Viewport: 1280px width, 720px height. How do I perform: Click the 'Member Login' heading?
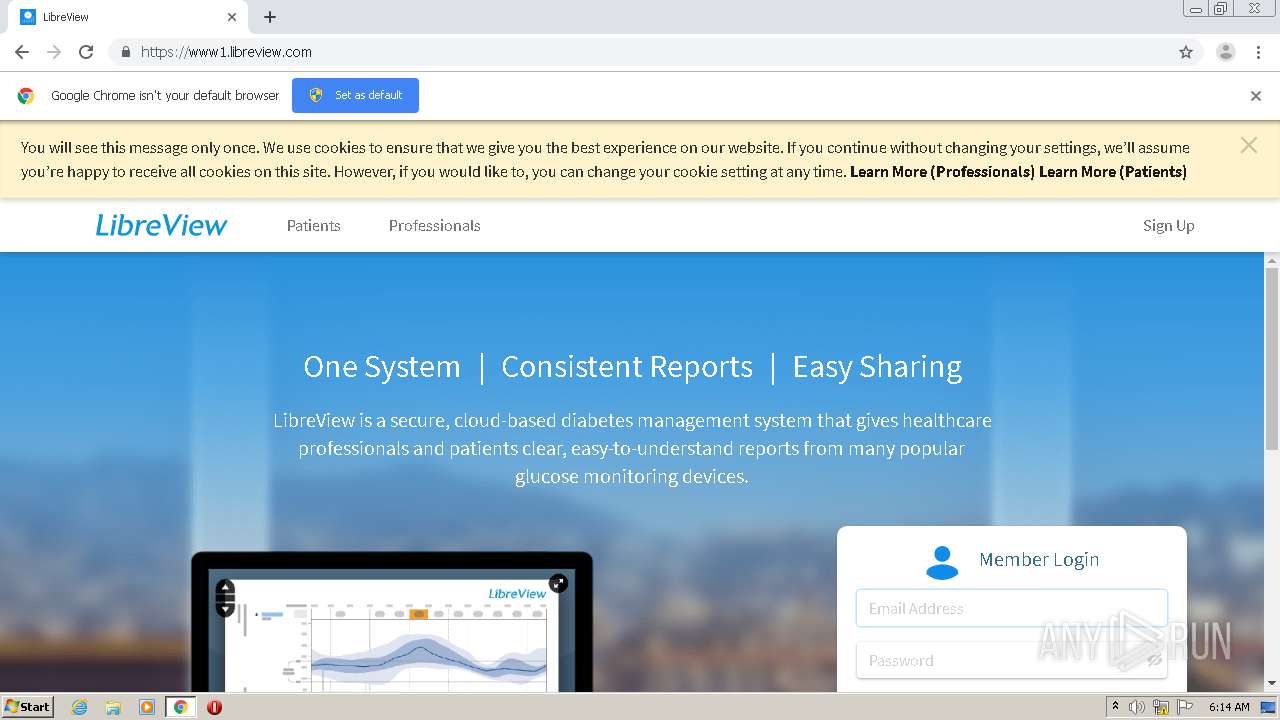click(x=1039, y=560)
